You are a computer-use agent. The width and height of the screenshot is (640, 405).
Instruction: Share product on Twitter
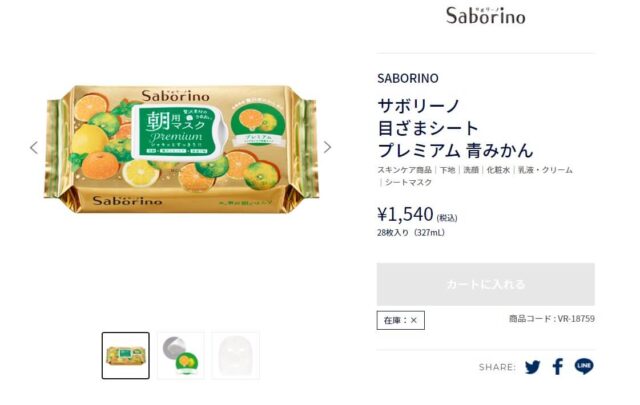[x=533, y=367]
